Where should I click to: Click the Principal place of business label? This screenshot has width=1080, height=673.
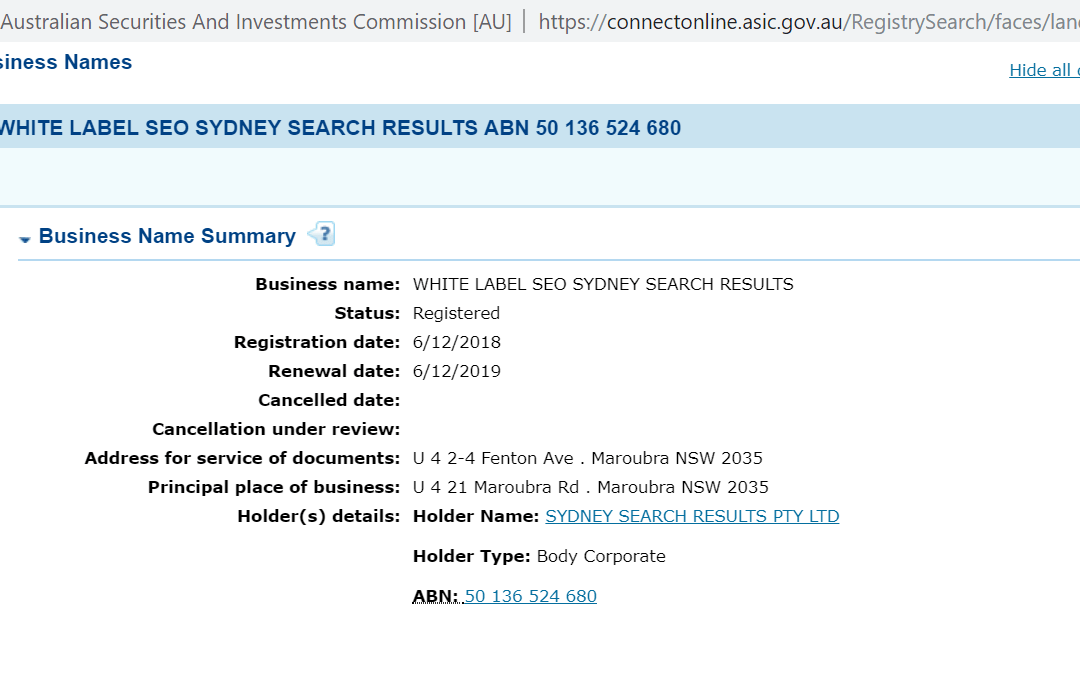coord(274,487)
